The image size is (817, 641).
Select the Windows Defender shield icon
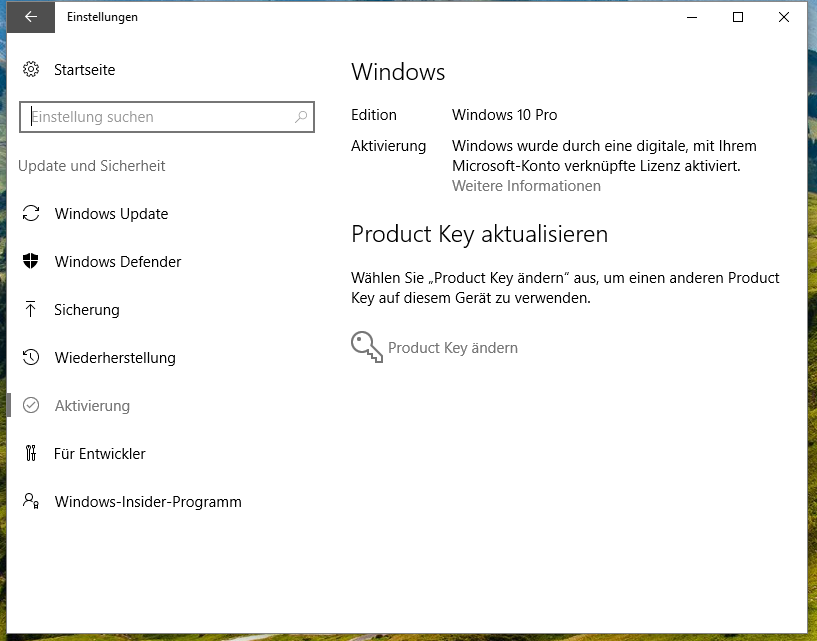click(x=31, y=261)
